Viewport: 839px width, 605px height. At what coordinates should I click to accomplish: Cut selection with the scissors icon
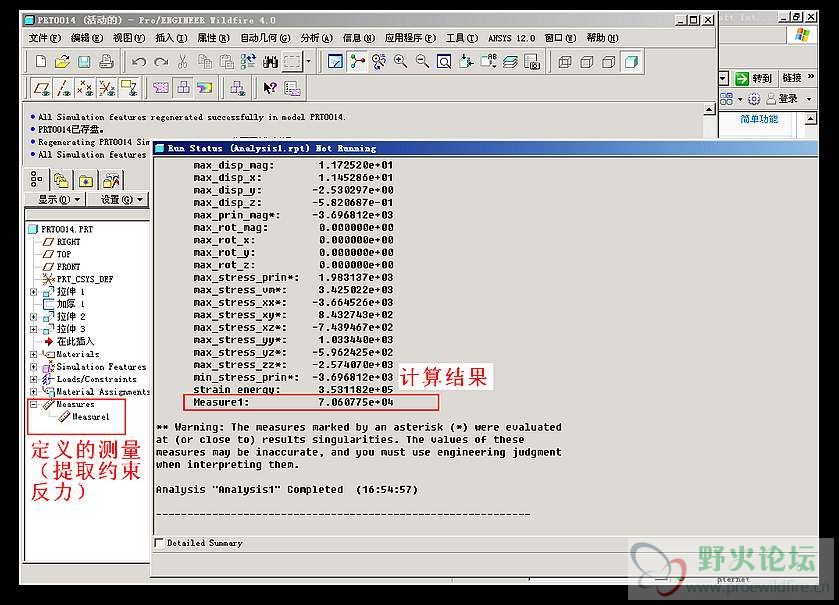point(182,62)
